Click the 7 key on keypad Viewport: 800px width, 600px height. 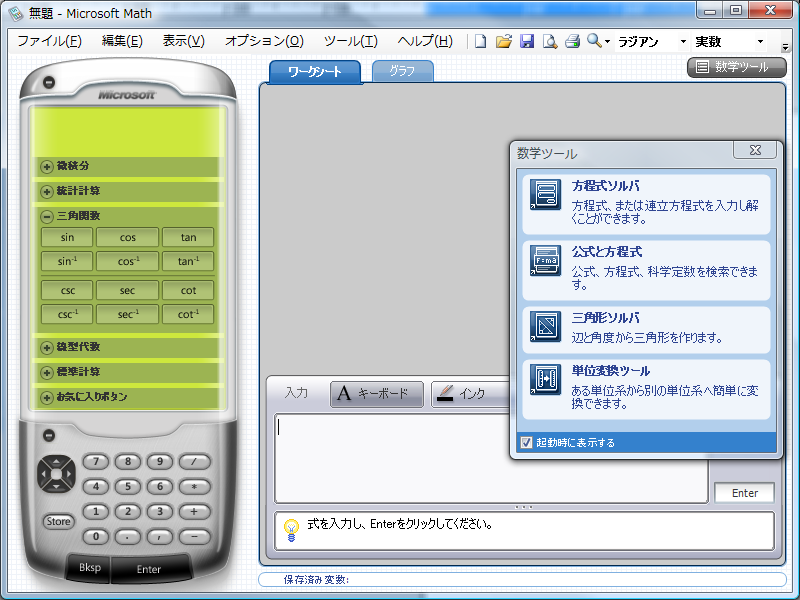(96, 462)
